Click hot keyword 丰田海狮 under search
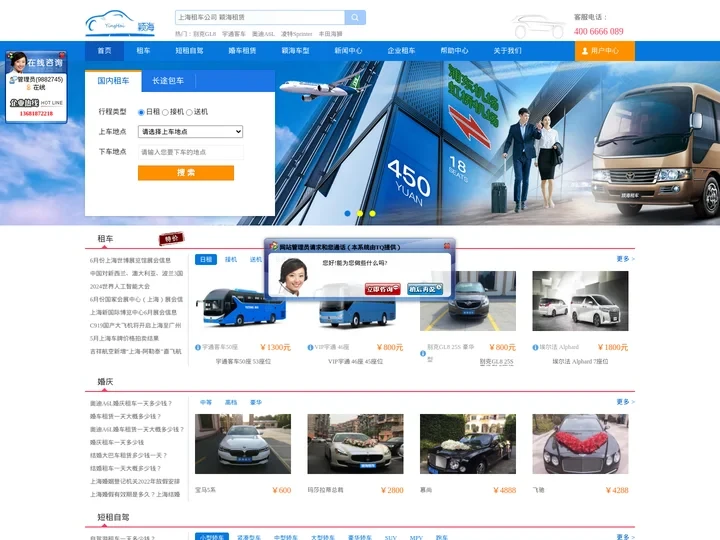The image size is (720, 540). pyautogui.click(x=331, y=34)
